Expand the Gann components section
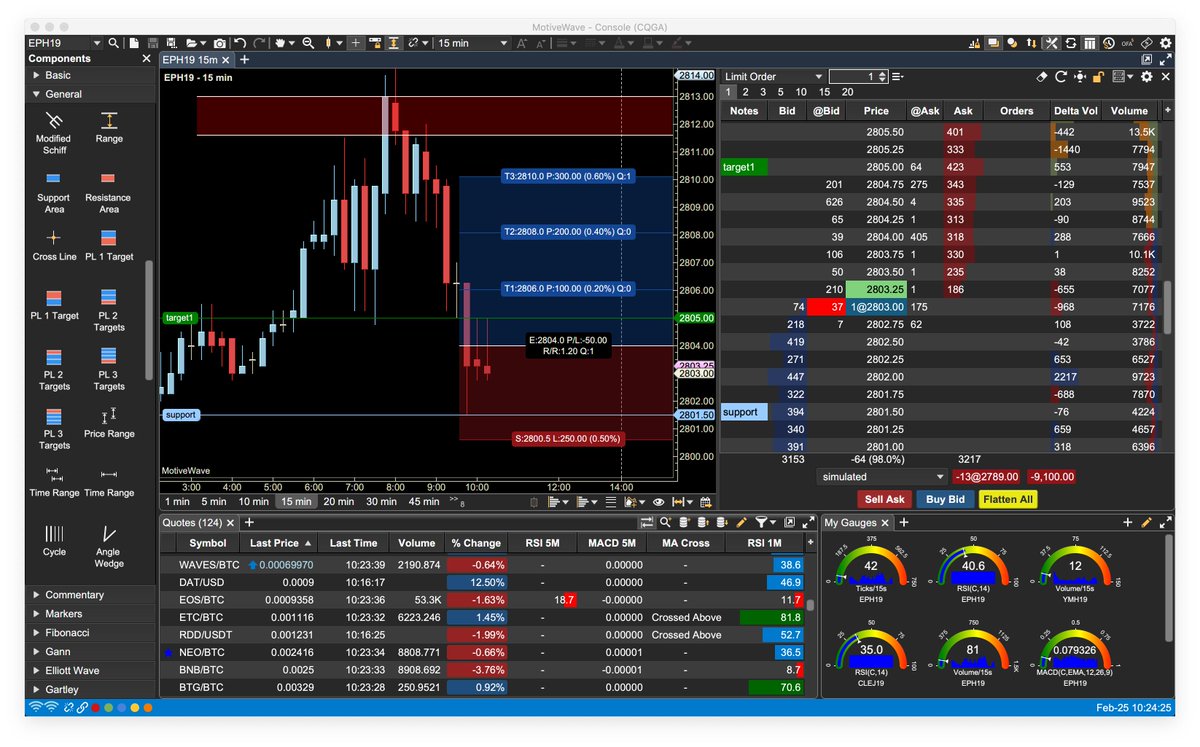This screenshot has height=747, width=1200. [90, 651]
